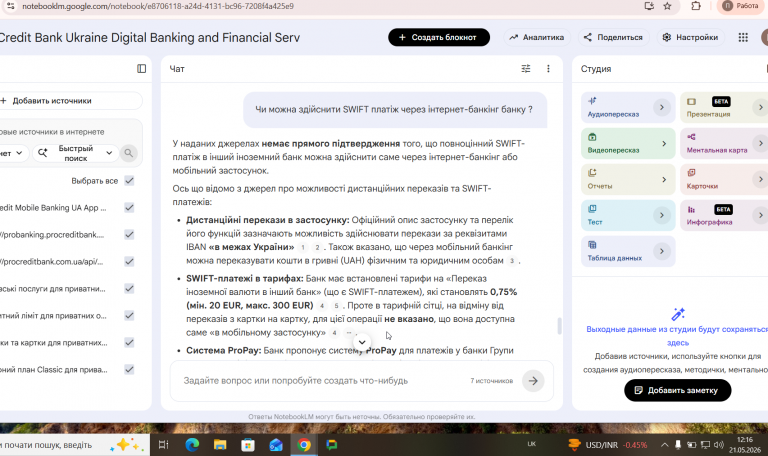This screenshot has width=768, height=456.
Task: Open Task View on taskbar
Action: pos(164,445)
